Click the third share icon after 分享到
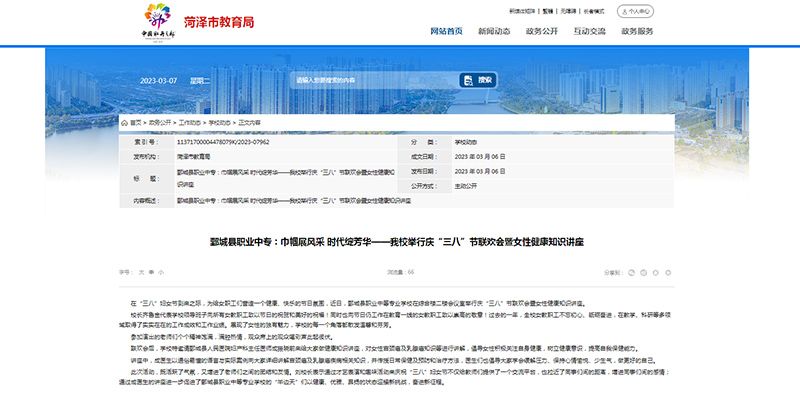800x394 pixels. [656, 273]
